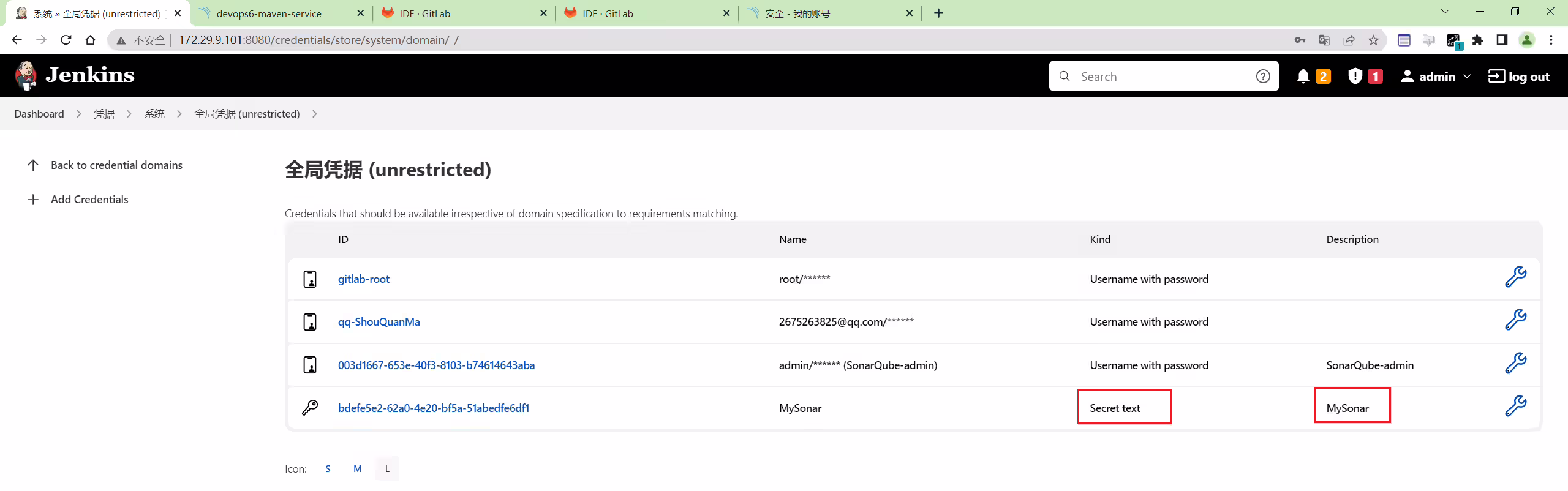Expand the admin user dropdown arrow

pyautogui.click(x=1467, y=77)
